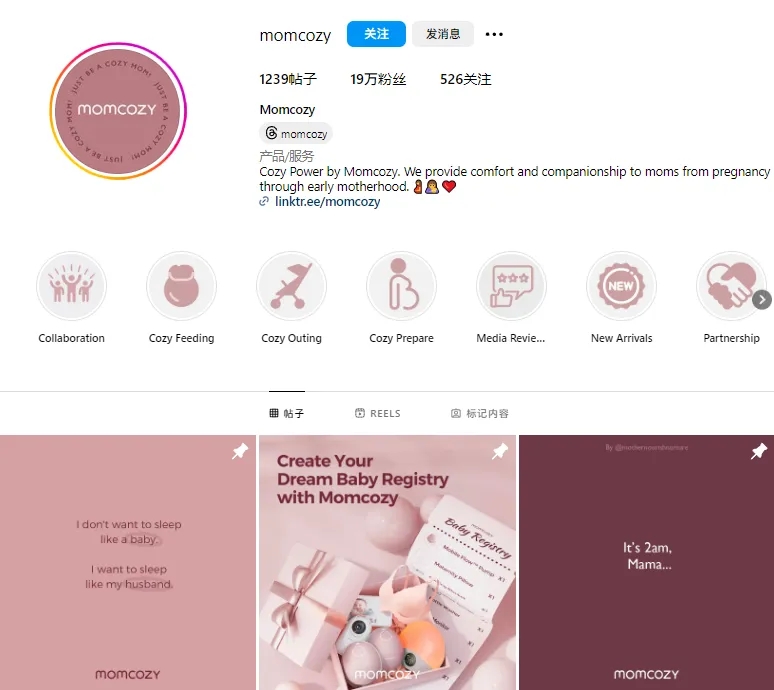This screenshot has width=774, height=690.
Task: Open the New Arrivals highlight
Action: tap(621, 286)
